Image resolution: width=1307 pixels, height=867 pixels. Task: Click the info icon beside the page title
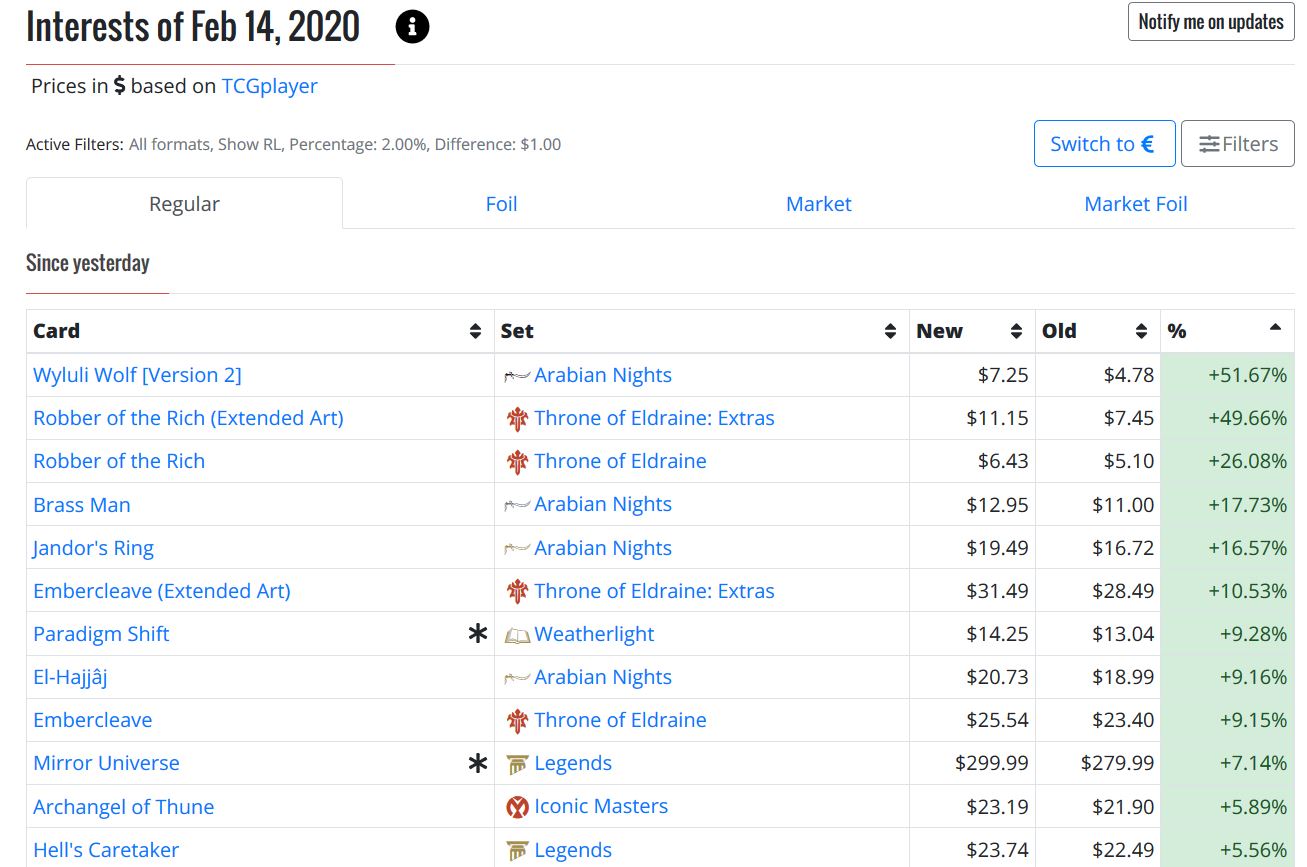412,28
